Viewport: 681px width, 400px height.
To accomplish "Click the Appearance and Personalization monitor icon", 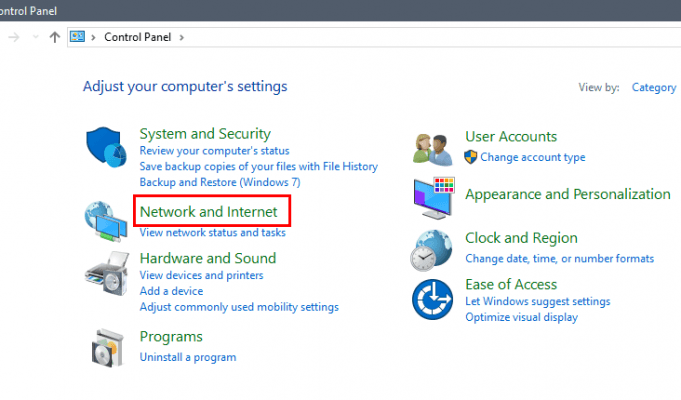I will [x=434, y=198].
